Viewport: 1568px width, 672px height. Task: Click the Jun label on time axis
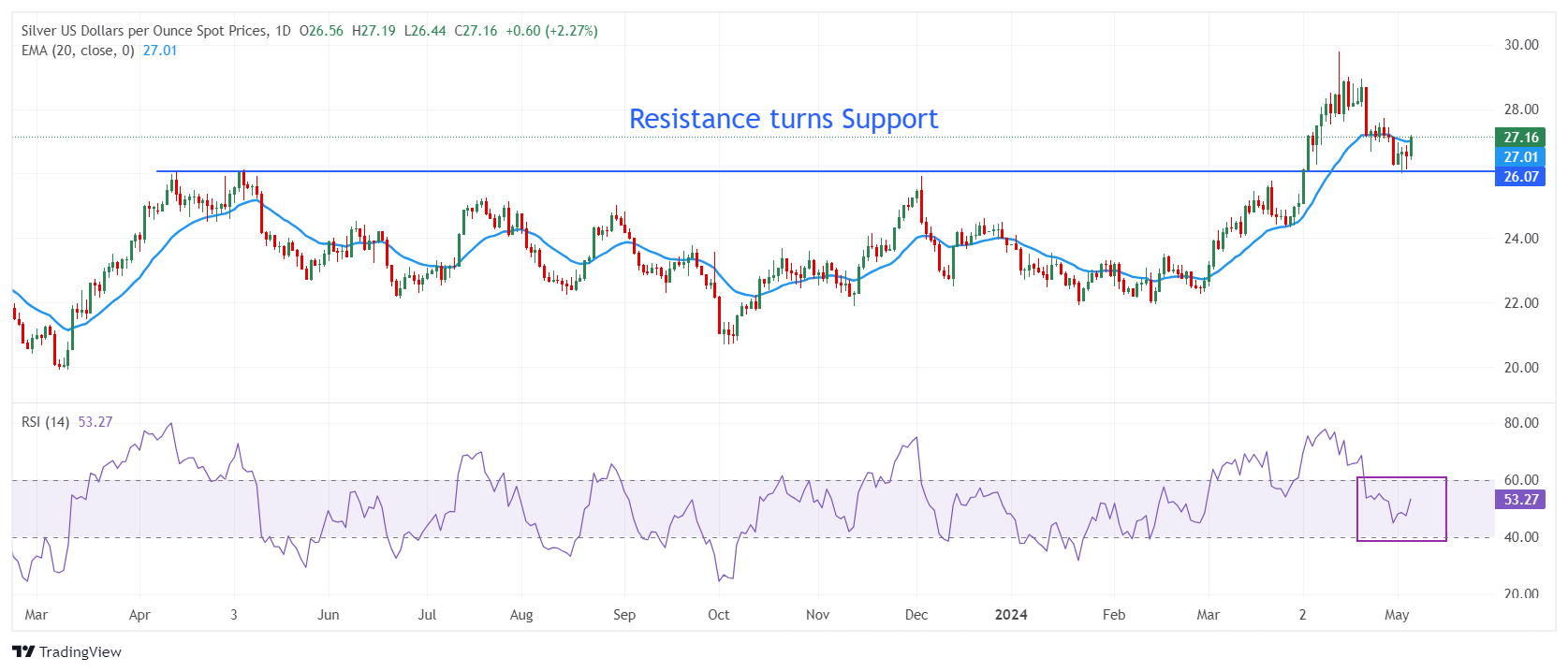pyautogui.click(x=328, y=615)
